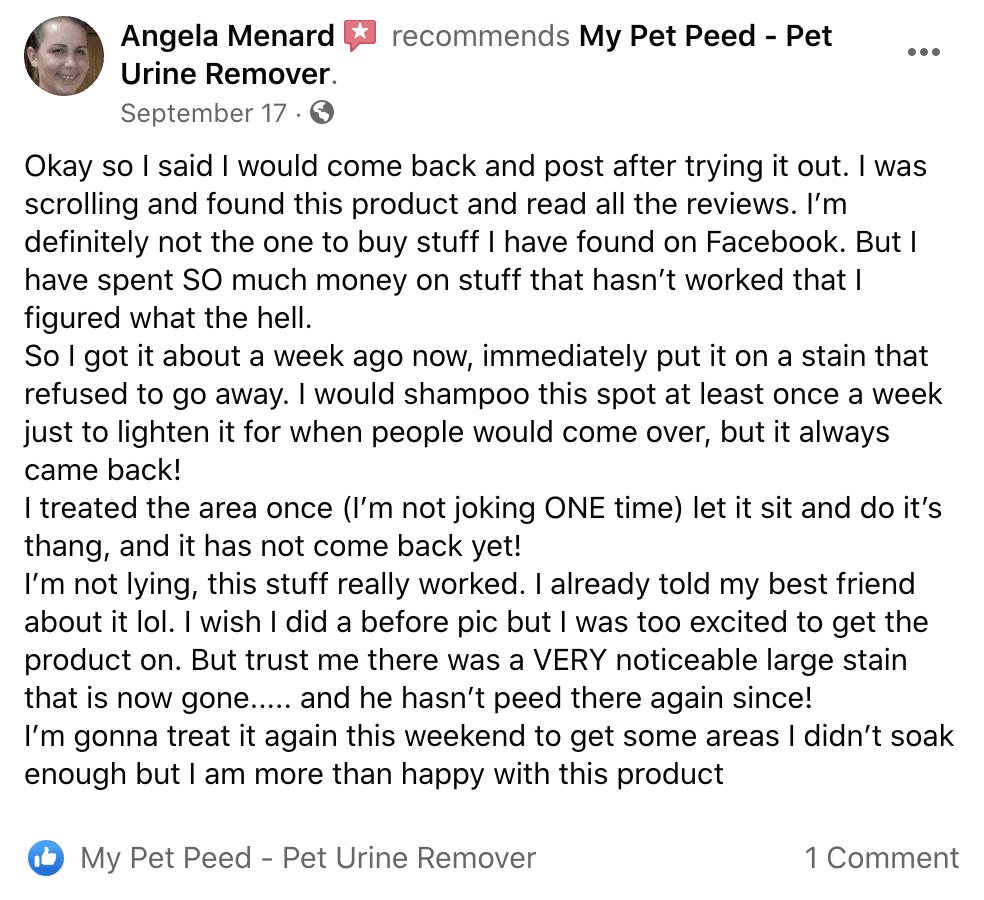Click the red recommendation star badge icon
This screenshot has width=984, height=900.
pyautogui.click(x=360, y=35)
